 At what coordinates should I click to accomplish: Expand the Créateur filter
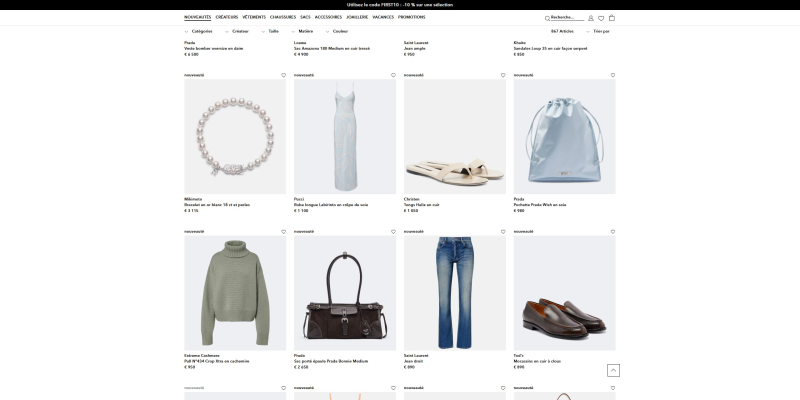[237, 31]
